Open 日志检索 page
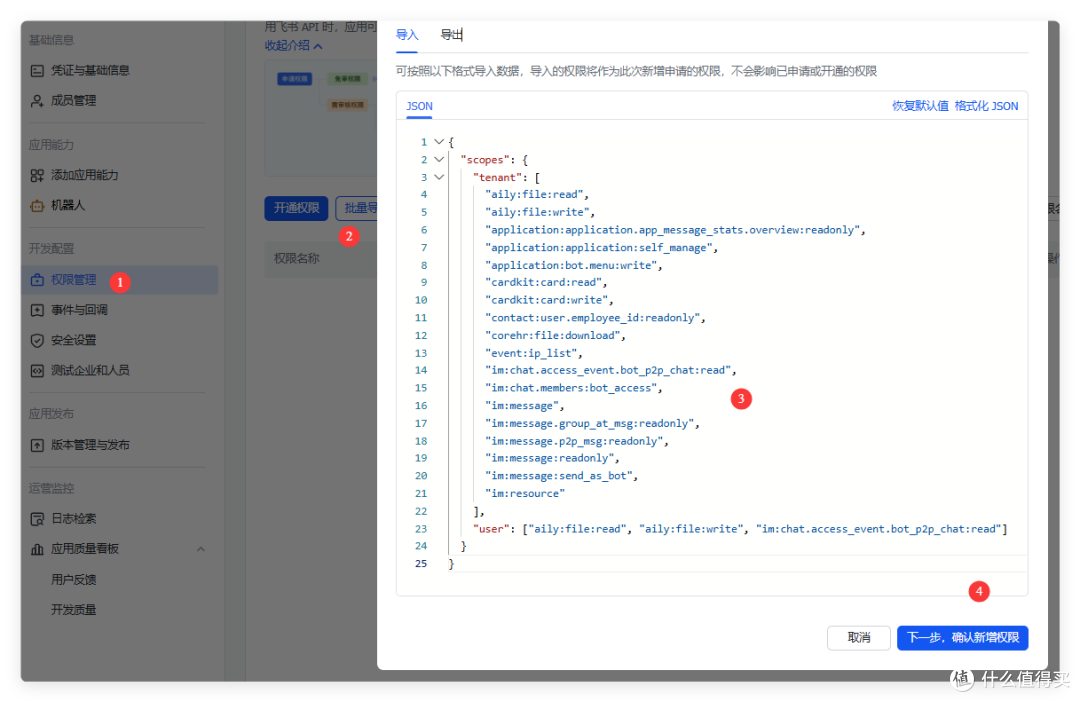Image resolution: width=1080 pixels, height=702 pixels. 74,519
